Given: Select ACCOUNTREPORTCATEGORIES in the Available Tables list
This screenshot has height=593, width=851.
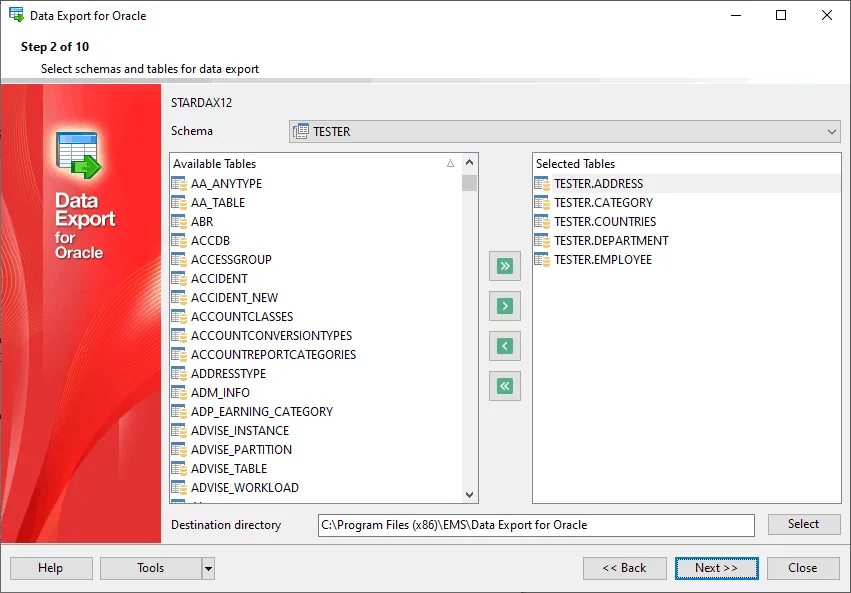Looking at the screenshot, I should (x=274, y=355).
